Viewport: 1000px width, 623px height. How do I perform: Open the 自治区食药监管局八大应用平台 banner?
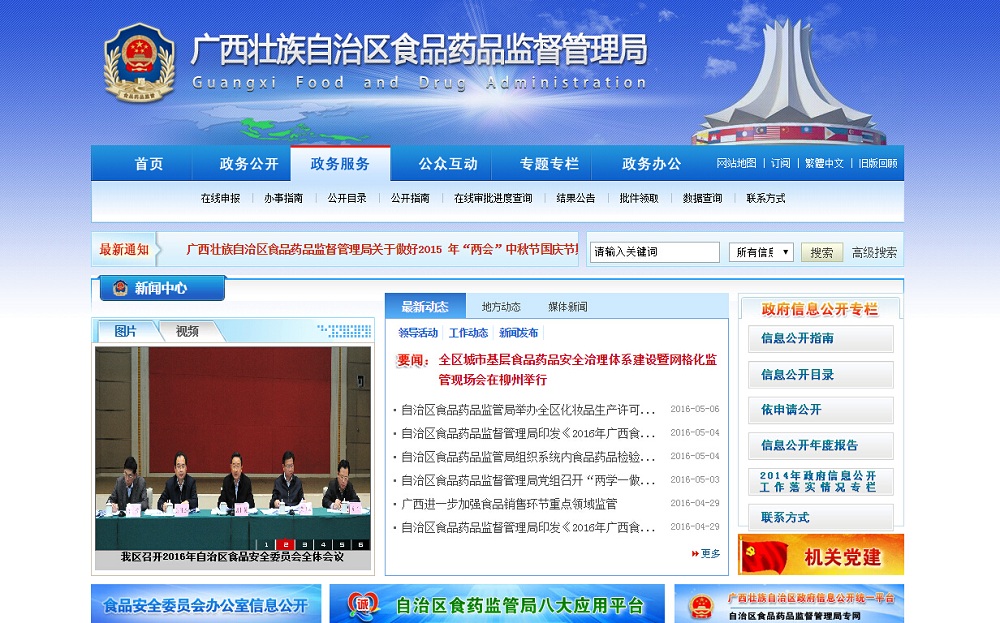[497, 604]
